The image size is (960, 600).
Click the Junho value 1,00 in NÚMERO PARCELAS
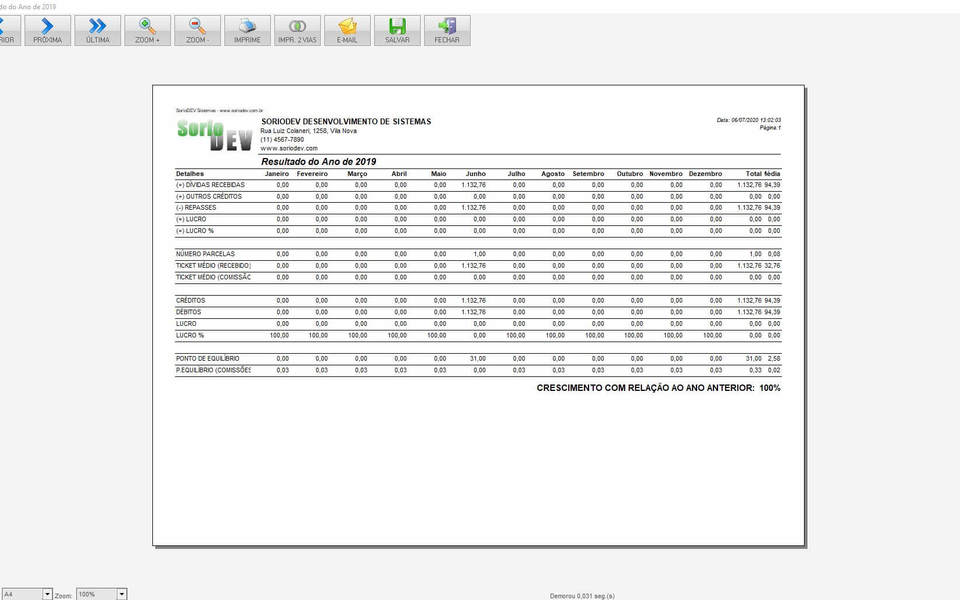tap(479, 253)
